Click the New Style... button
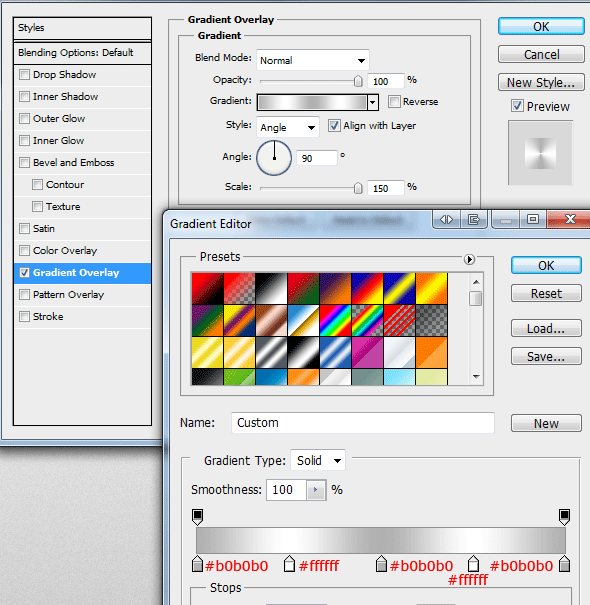This screenshot has height=605, width=590. 541,83
